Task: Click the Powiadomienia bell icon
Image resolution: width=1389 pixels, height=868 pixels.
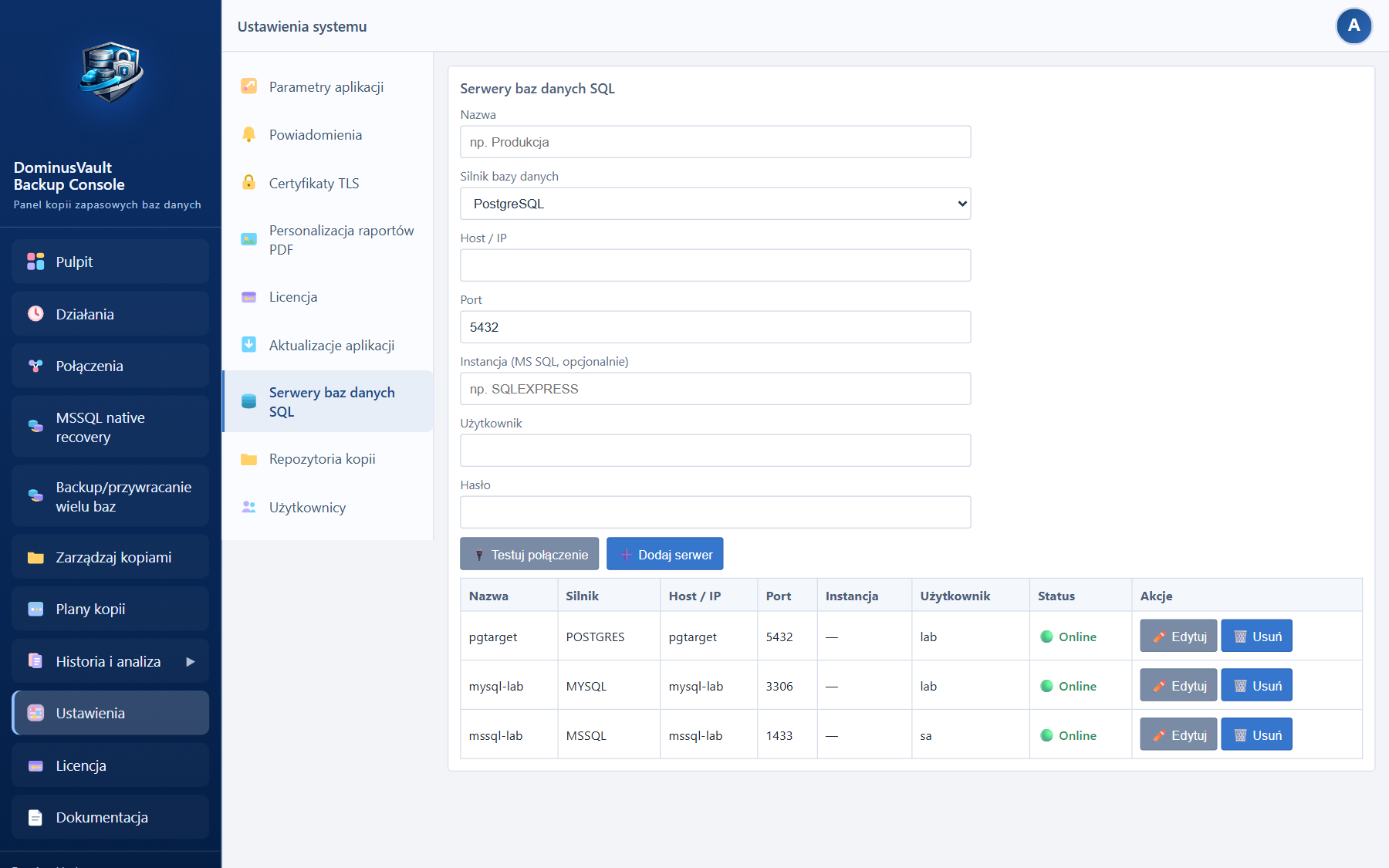Action: [x=248, y=134]
